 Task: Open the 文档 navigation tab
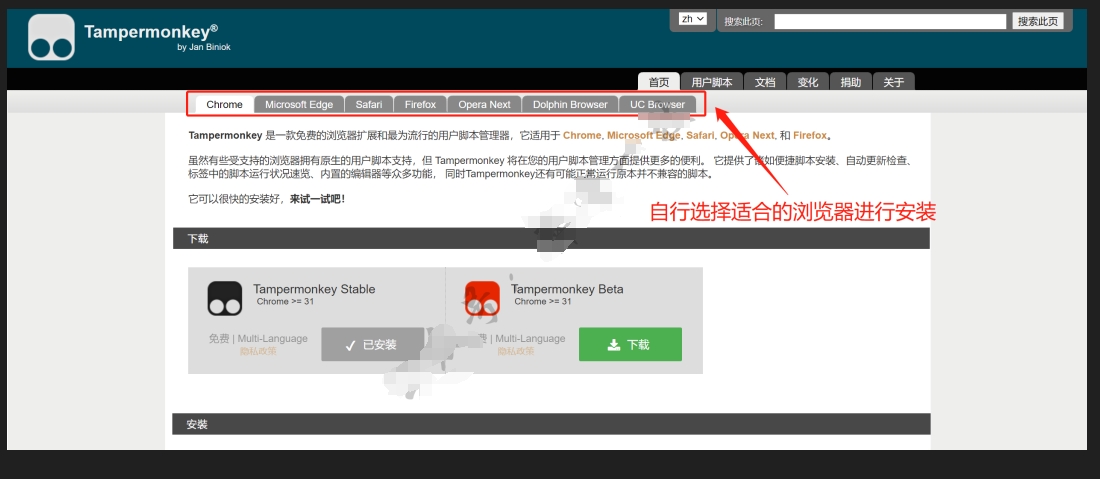[x=765, y=82]
